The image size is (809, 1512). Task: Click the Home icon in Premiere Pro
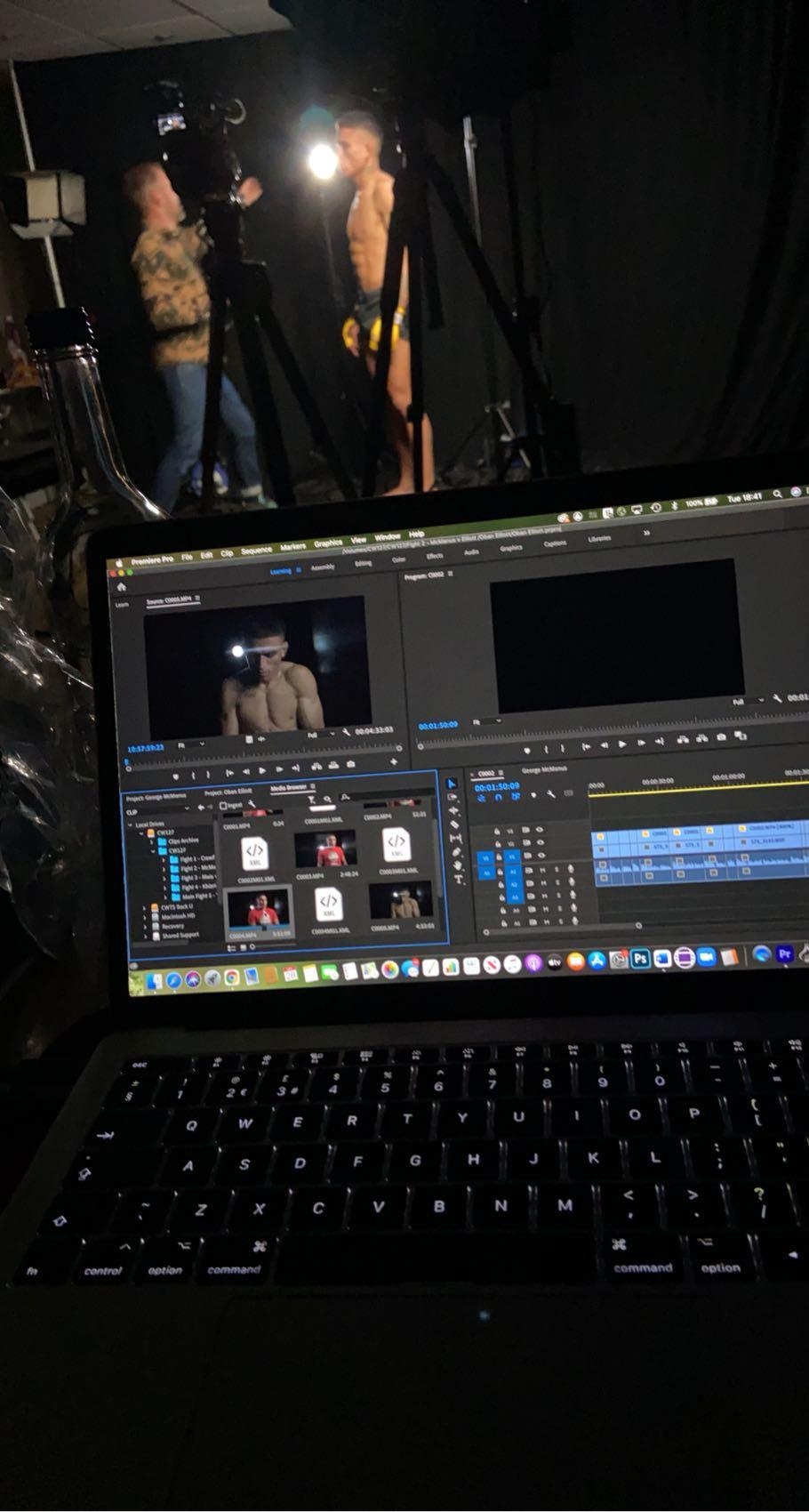[x=122, y=587]
